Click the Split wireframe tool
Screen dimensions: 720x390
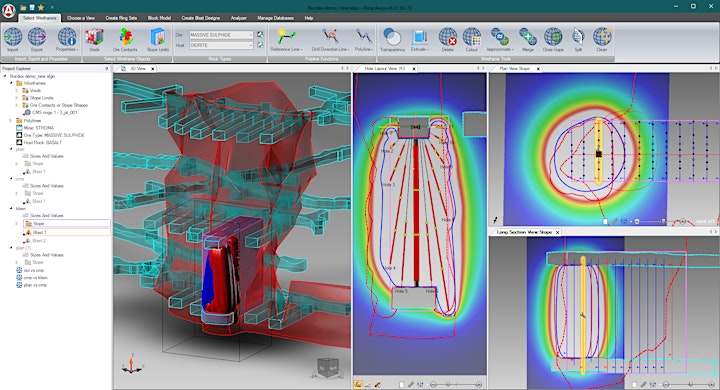578,39
